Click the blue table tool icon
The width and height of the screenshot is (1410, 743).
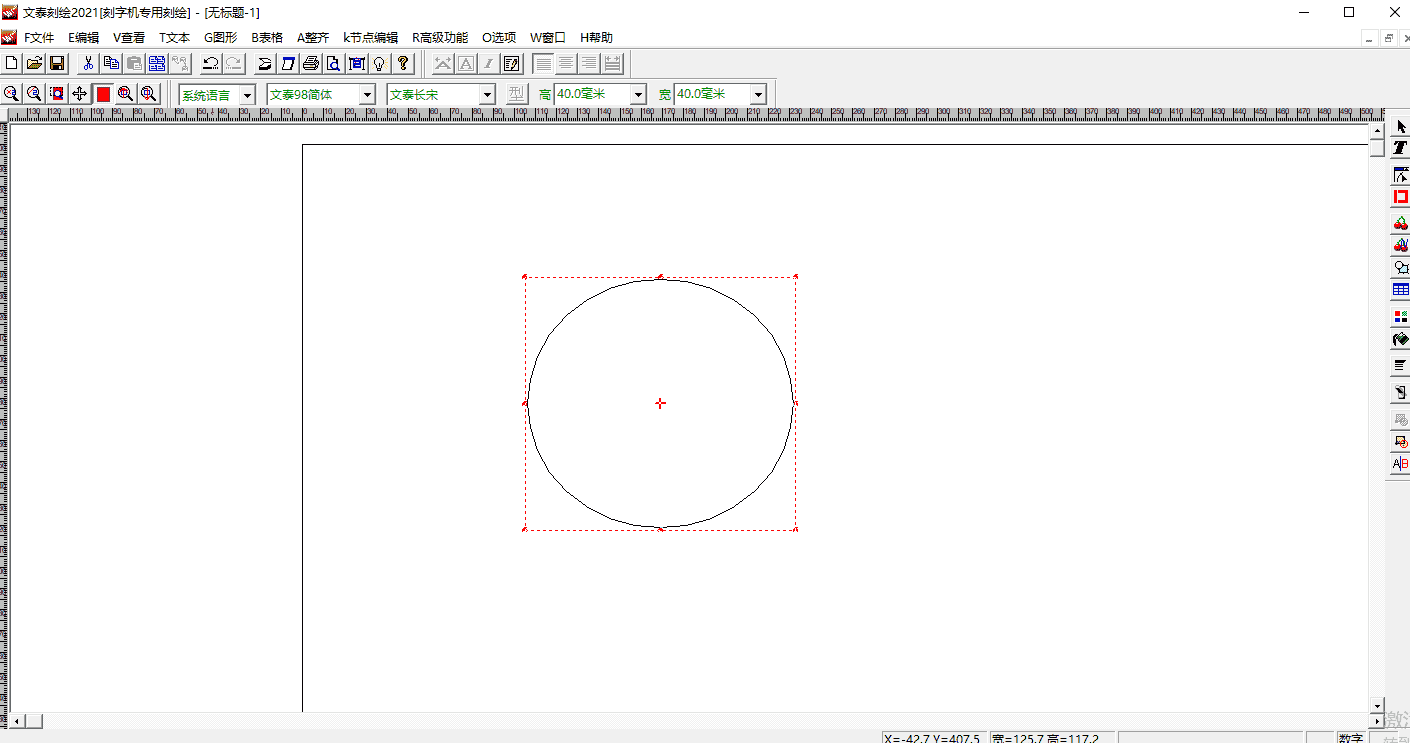point(1400,290)
